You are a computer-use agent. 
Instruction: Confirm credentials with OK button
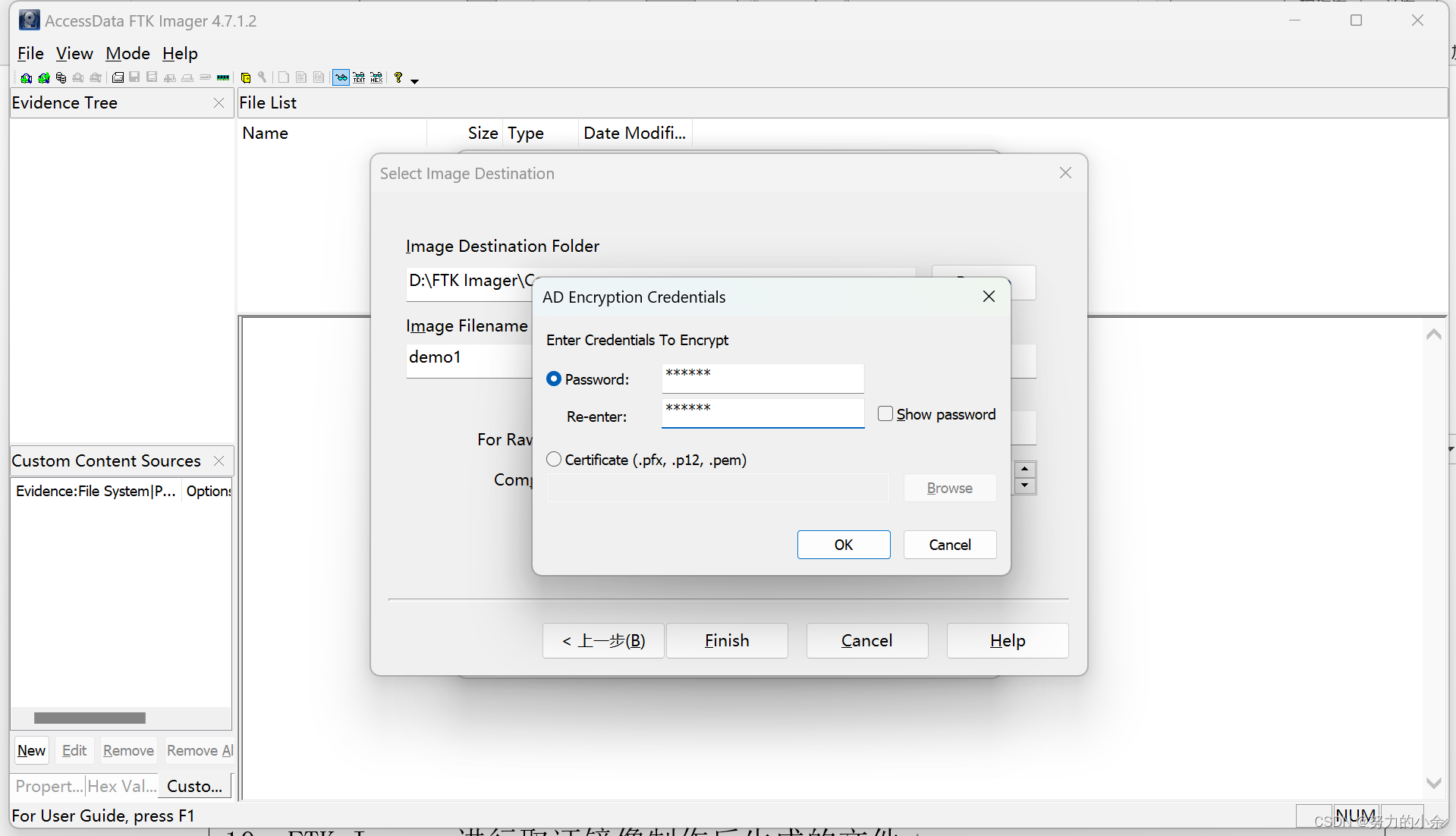(x=844, y=545)
